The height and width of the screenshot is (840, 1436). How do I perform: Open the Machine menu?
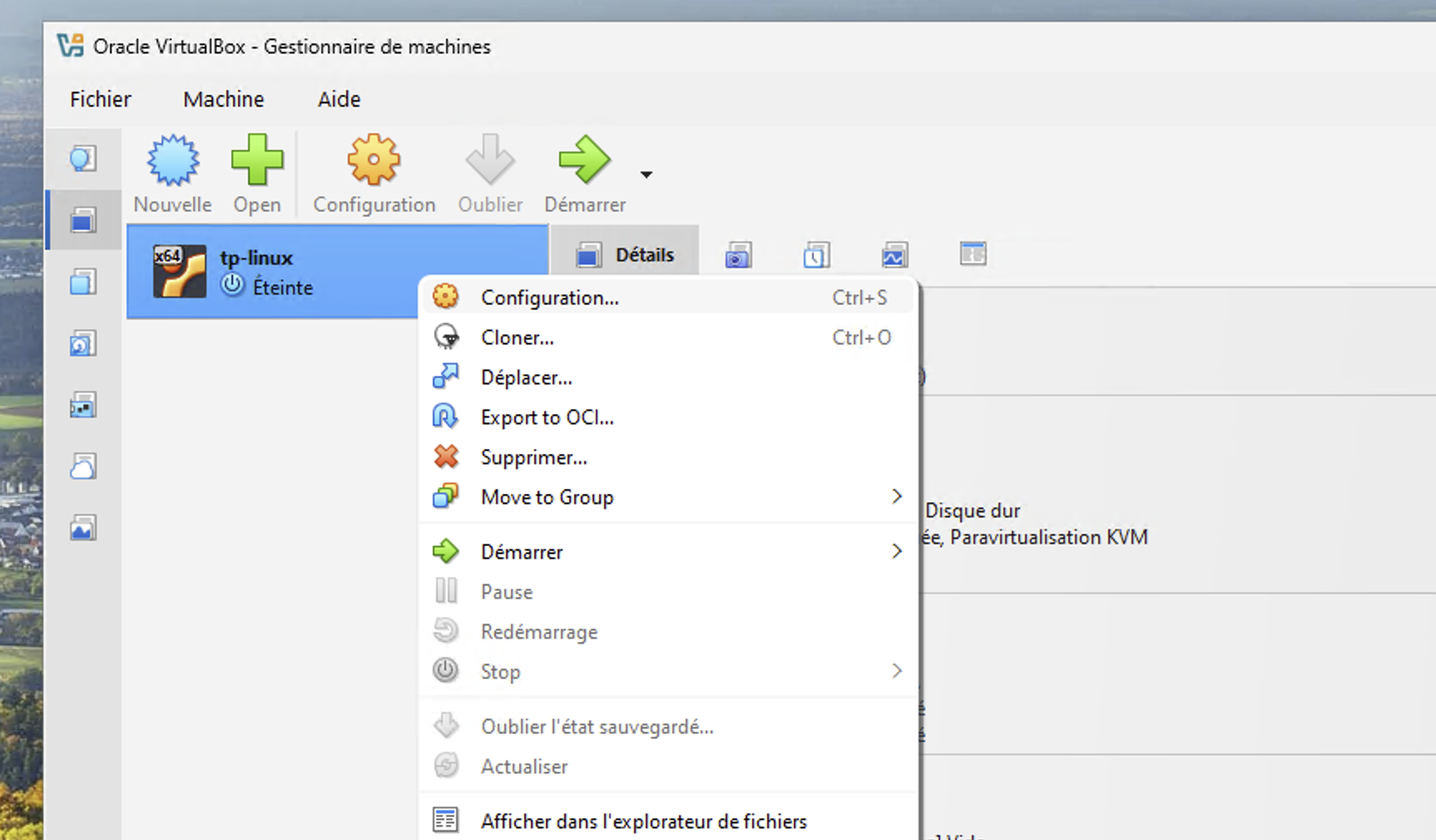[x=223, y=99]
